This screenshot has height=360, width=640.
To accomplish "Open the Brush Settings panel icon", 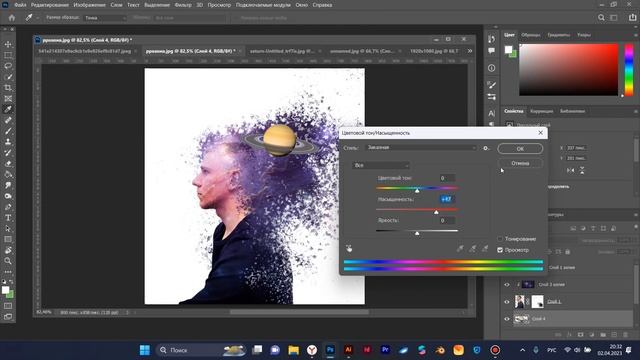I will 491,85.
